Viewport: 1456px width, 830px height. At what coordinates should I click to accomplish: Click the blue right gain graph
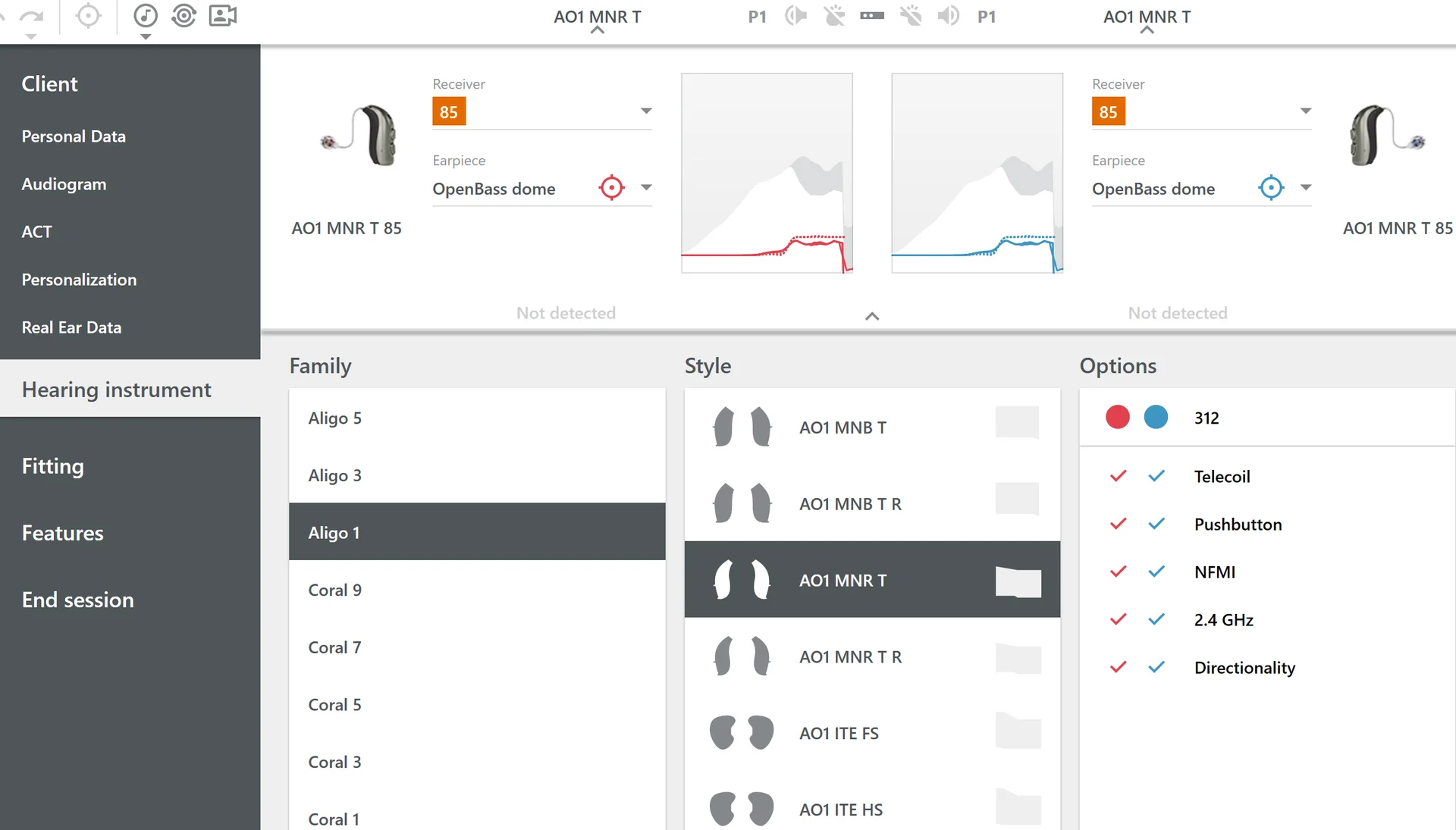tap(977, 173)
